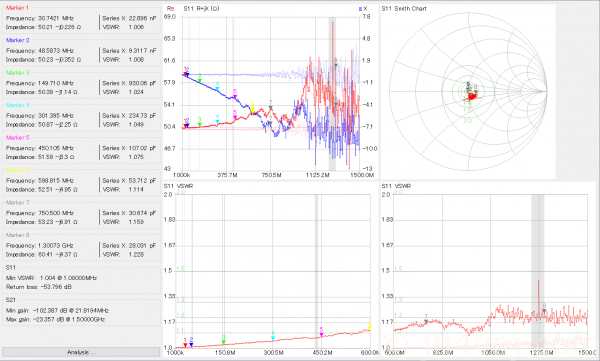Click the S21 Max gain reading
The image size is (600, 361).
tap(55, 320)
